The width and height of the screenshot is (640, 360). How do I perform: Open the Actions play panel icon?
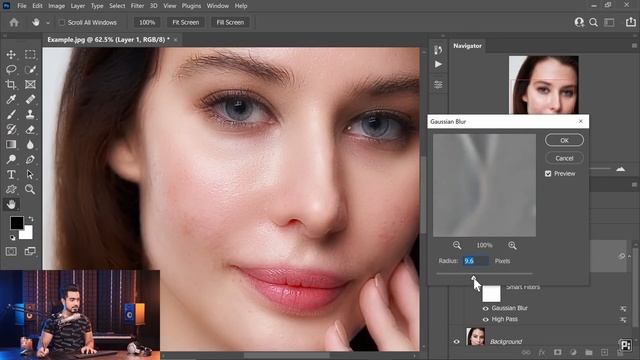(x=438, y=64)
